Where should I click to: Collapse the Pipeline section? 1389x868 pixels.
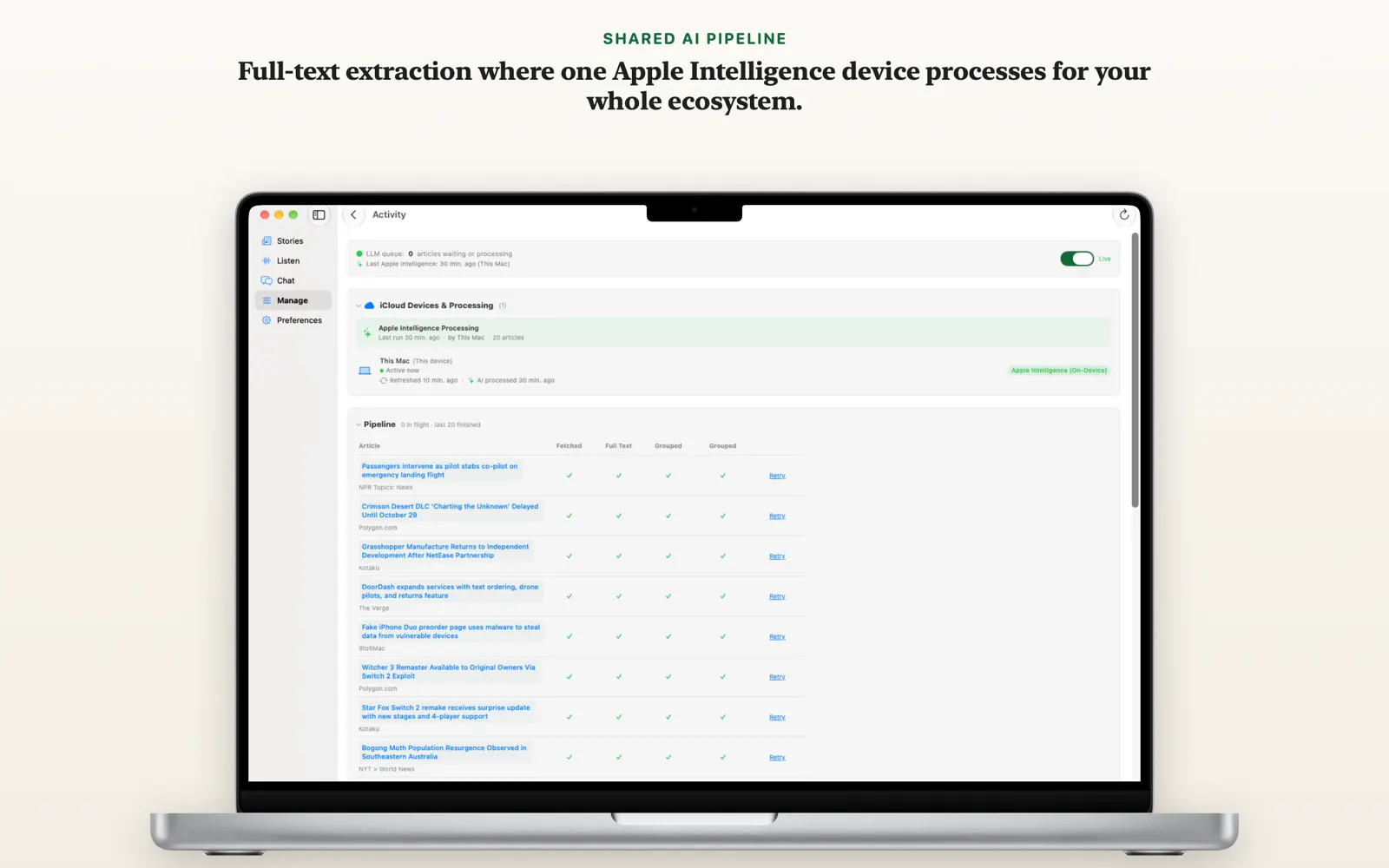tap(359, 424)
